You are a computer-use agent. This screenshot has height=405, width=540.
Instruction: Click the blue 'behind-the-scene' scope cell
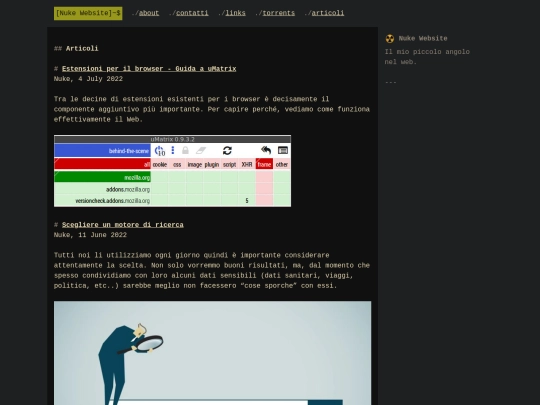(102, 150)
